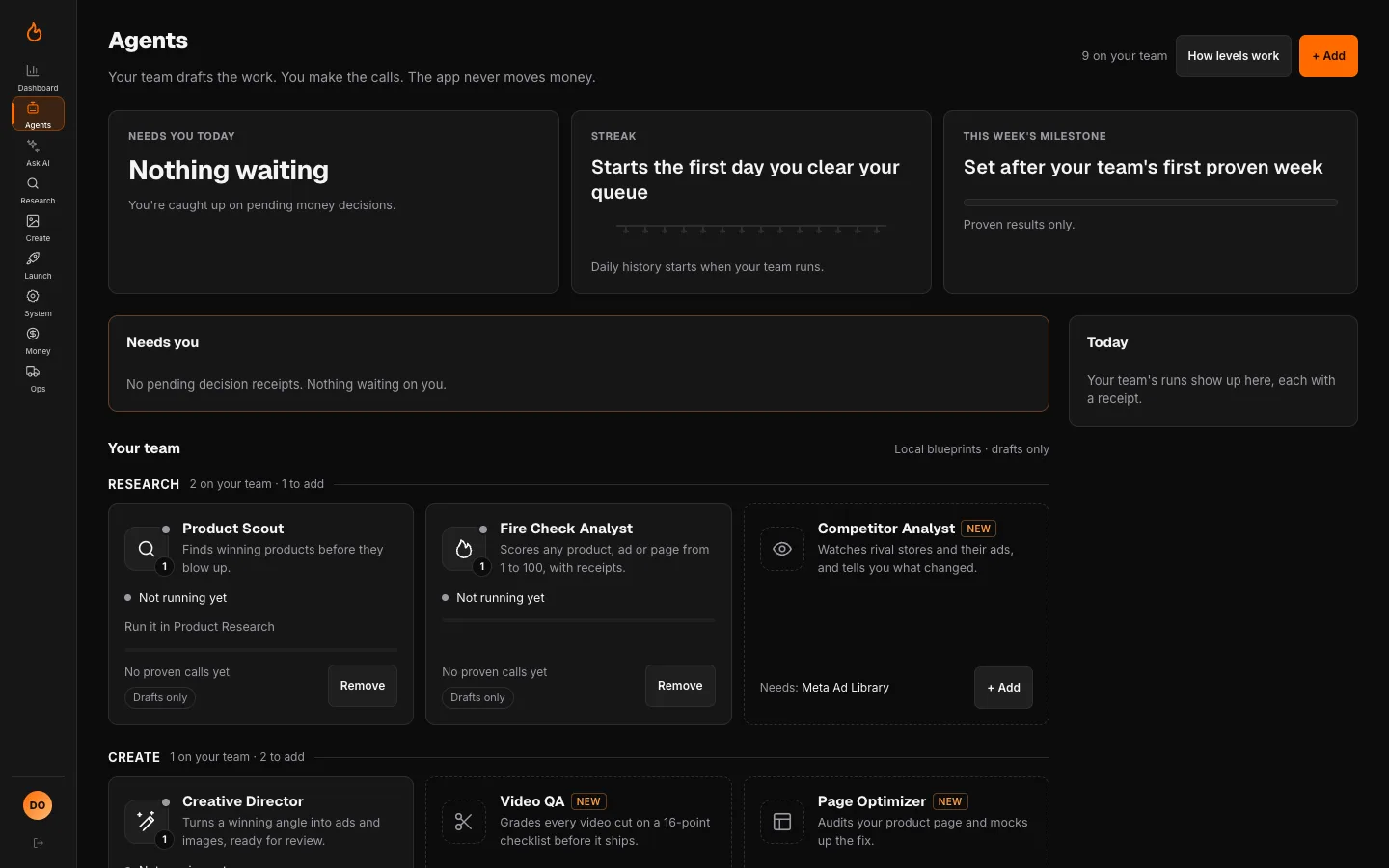
Task: Click the Page Optimizer layout icon
Action: click(782, 822)
